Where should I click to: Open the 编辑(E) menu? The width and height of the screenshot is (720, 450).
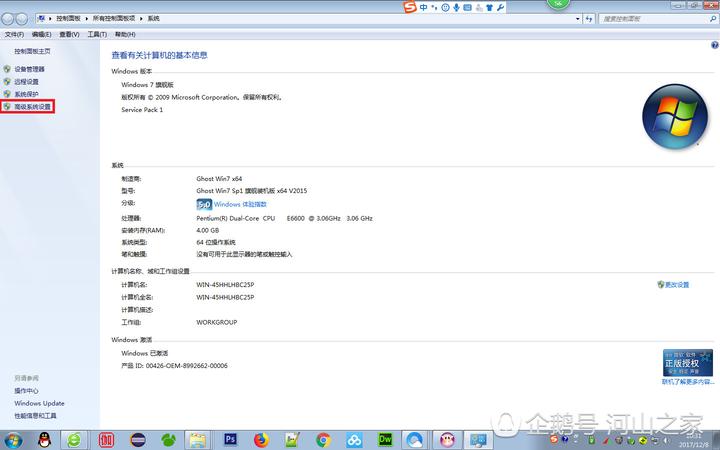[41, 34]
